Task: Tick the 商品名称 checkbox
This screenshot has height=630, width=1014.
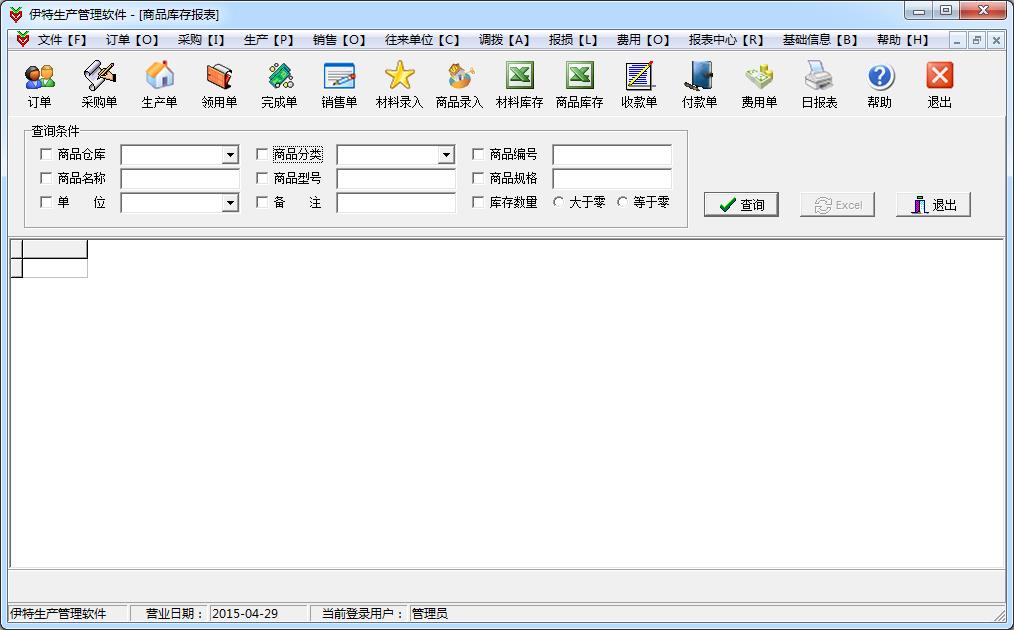Action: 46,179
